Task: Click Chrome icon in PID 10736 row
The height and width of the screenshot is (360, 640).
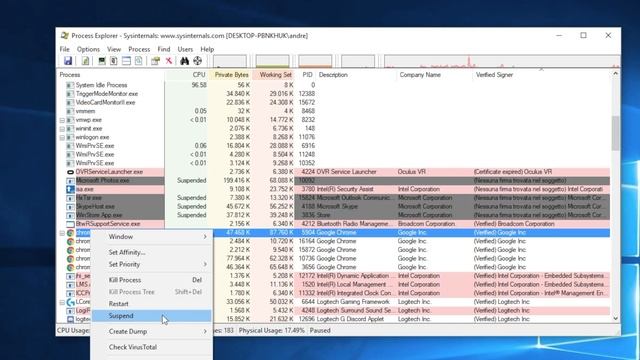Action: coord(70,259)
